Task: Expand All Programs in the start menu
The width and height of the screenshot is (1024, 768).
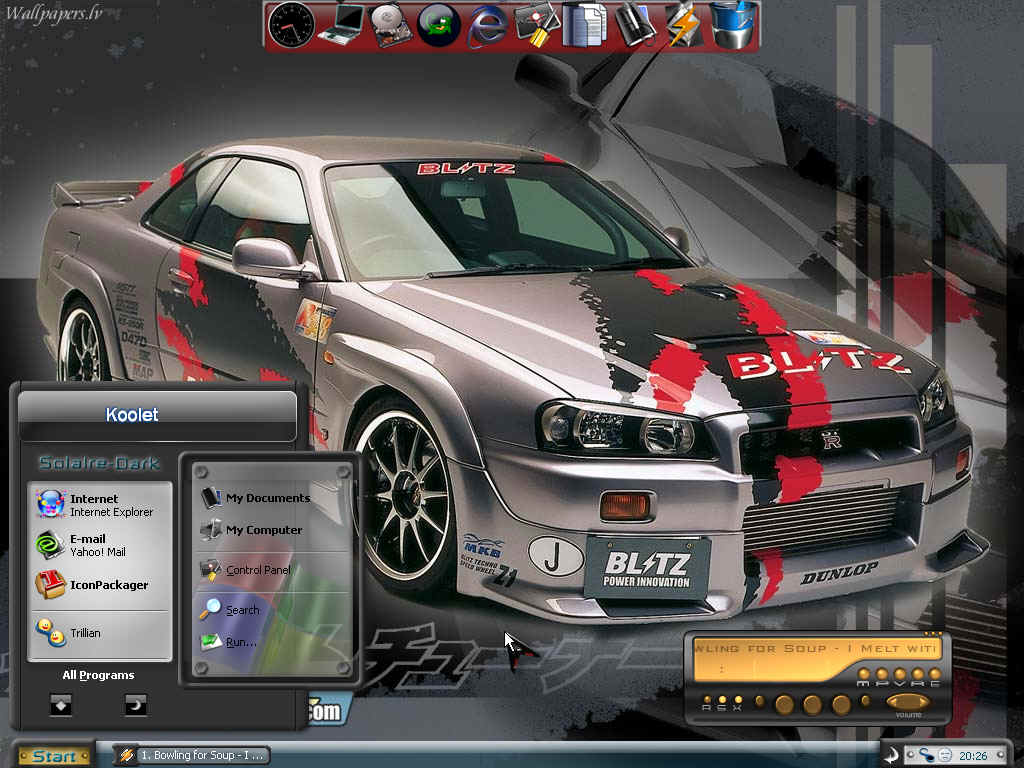Action: click(x=98, y=675)
